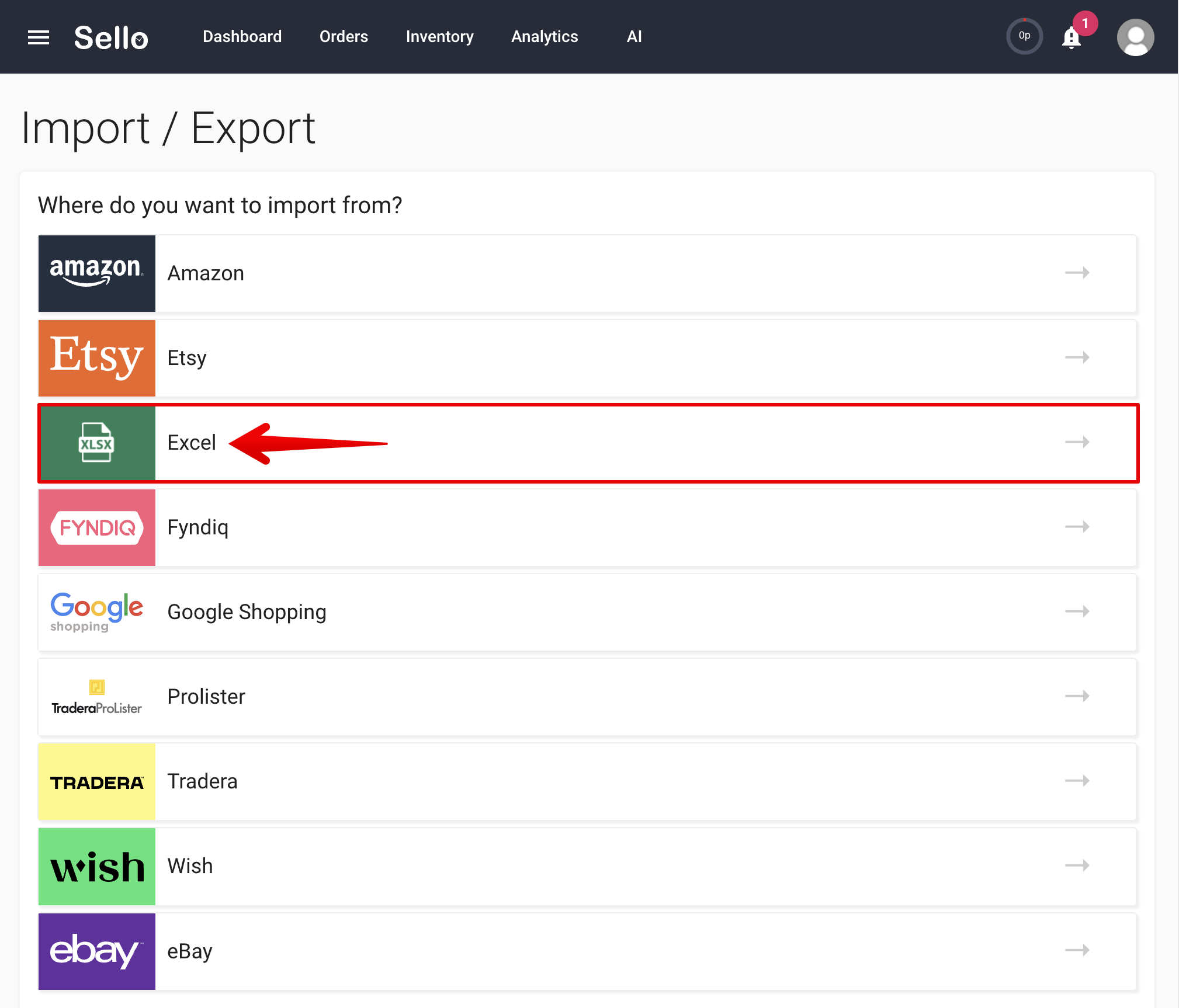Click the arrow on the Prolister row
The height and width of the screenshot is (1008, 1179).
1077,696
